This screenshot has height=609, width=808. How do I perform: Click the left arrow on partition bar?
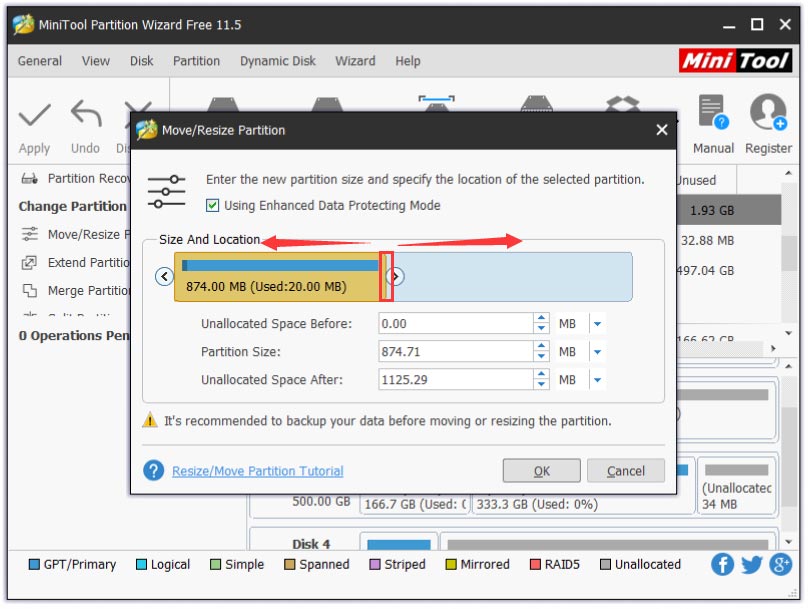[x=165, y=276]
